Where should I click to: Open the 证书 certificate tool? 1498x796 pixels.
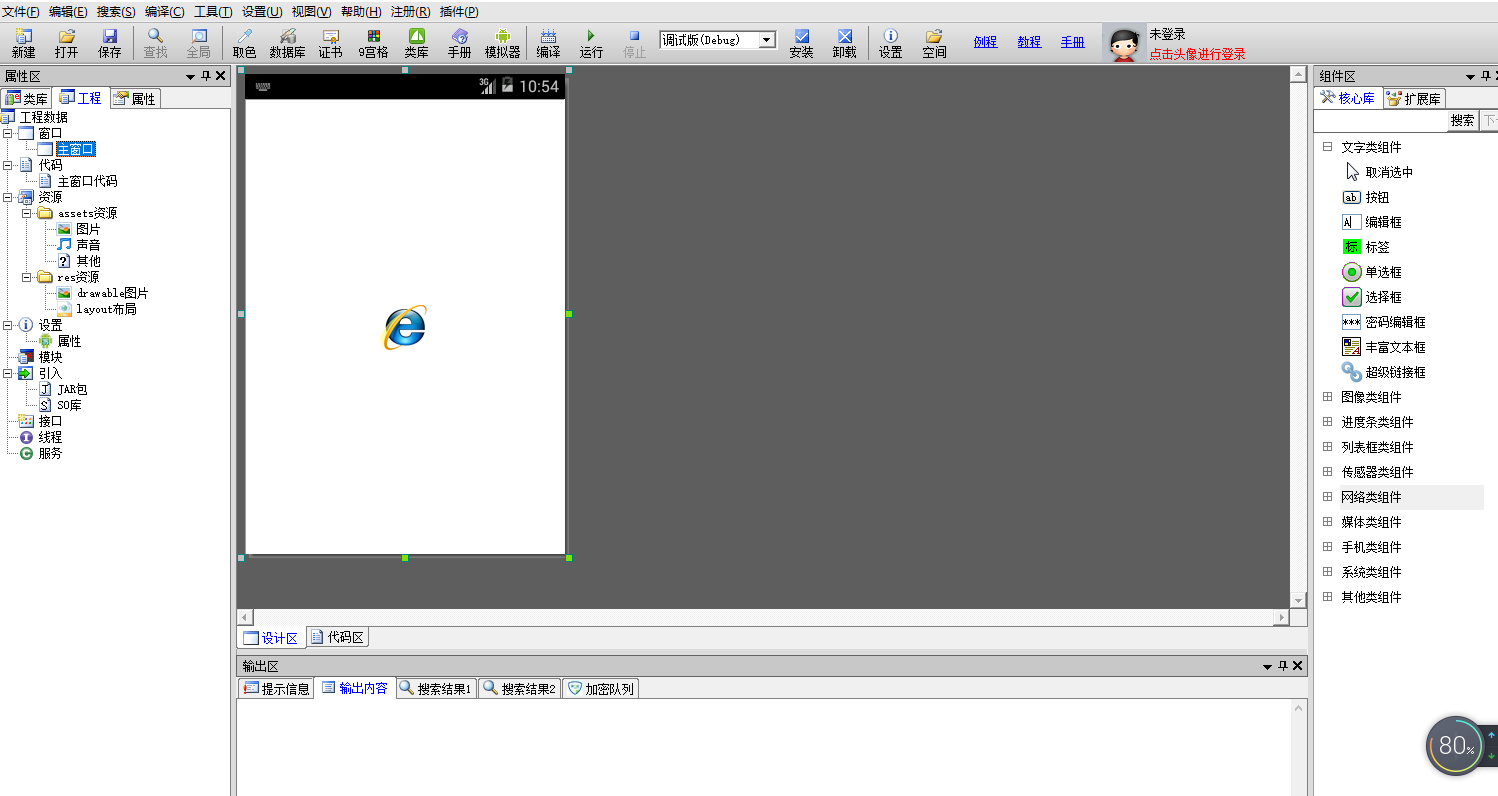(330, 43)
